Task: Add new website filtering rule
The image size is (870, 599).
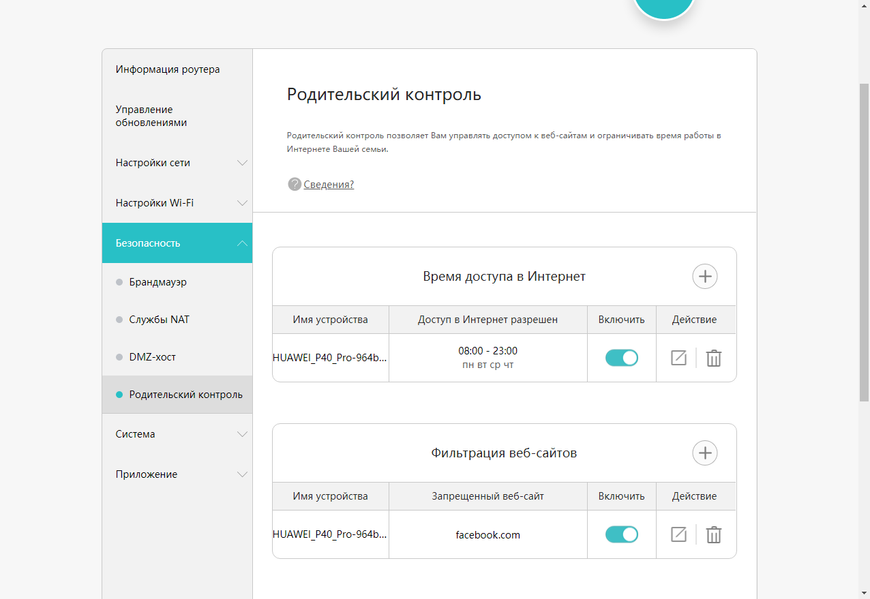Action: [x=705, y=453]
